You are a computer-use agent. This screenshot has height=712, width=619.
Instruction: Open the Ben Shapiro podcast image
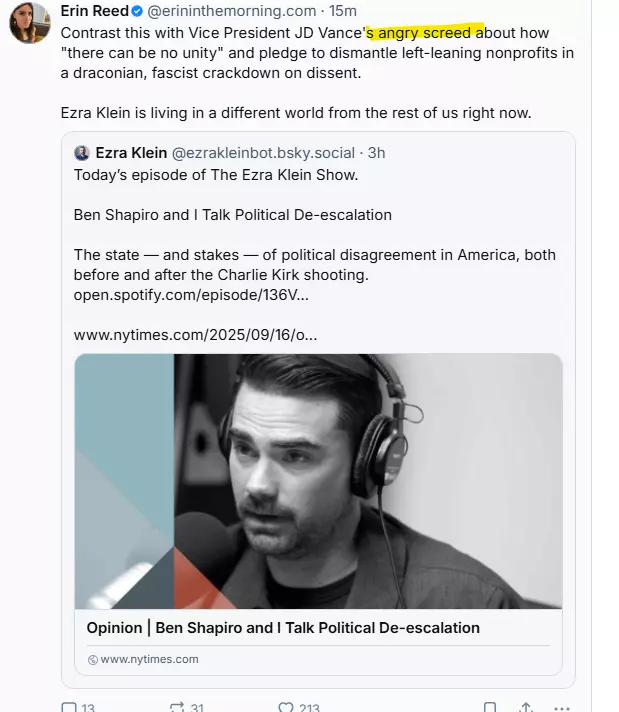318,481
